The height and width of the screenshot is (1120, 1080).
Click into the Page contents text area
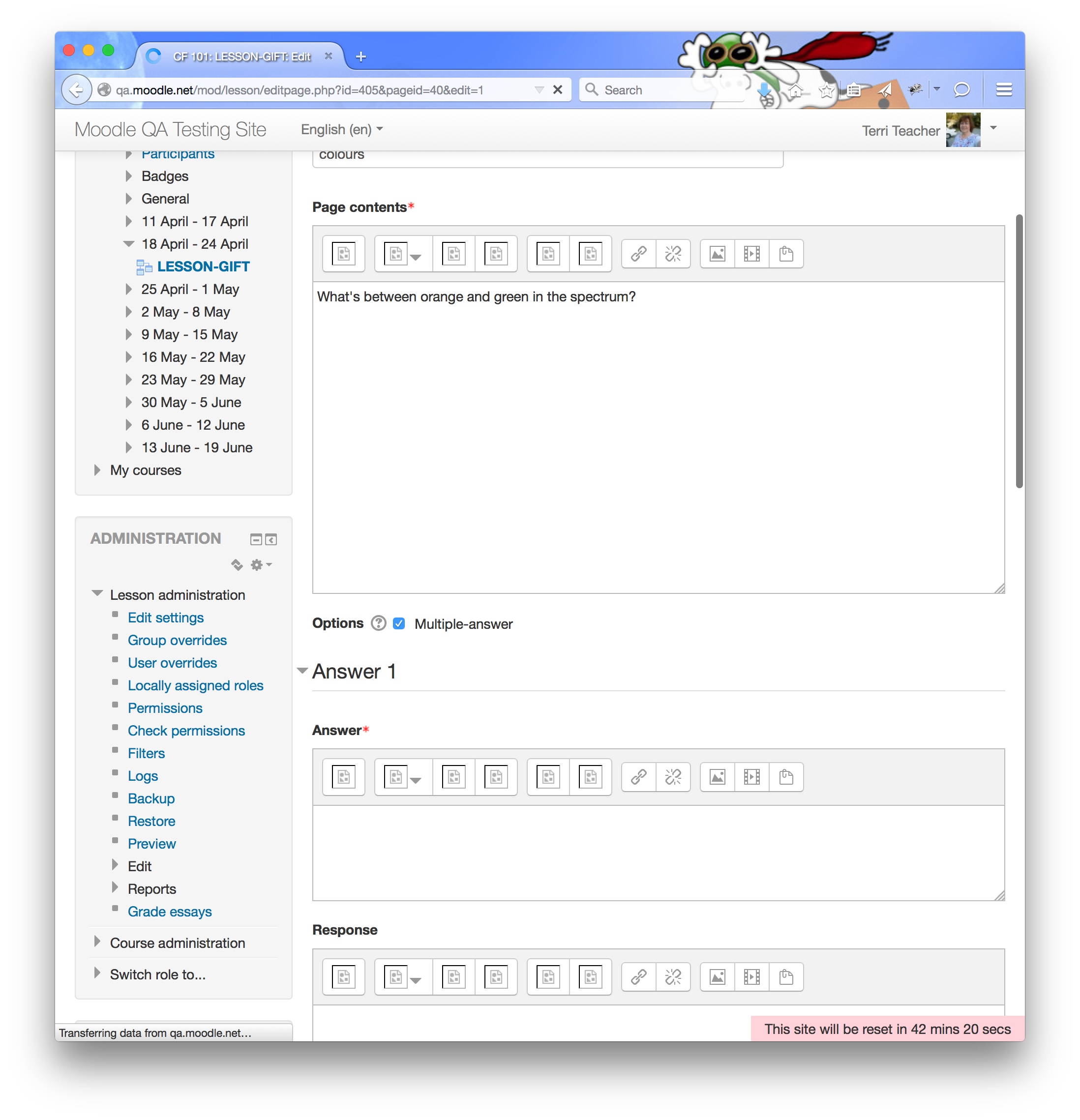pos(658,437)
